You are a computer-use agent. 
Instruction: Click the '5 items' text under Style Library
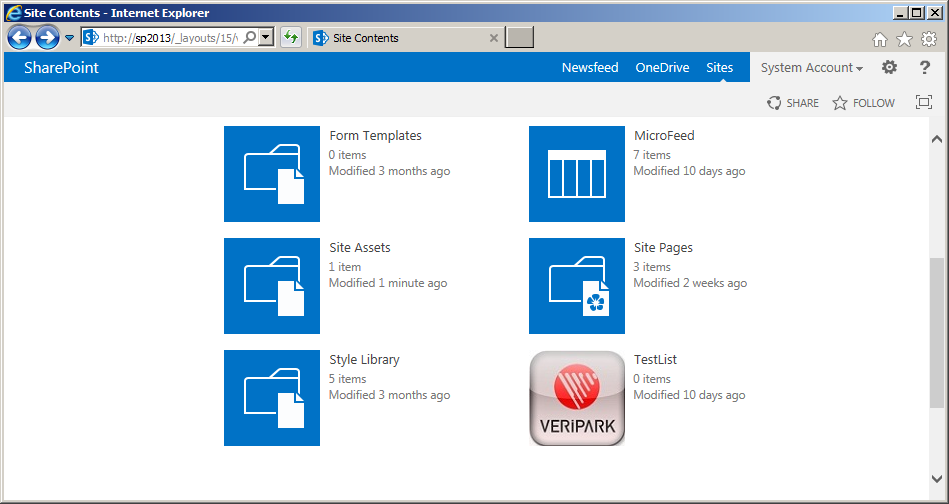(347, 379)
